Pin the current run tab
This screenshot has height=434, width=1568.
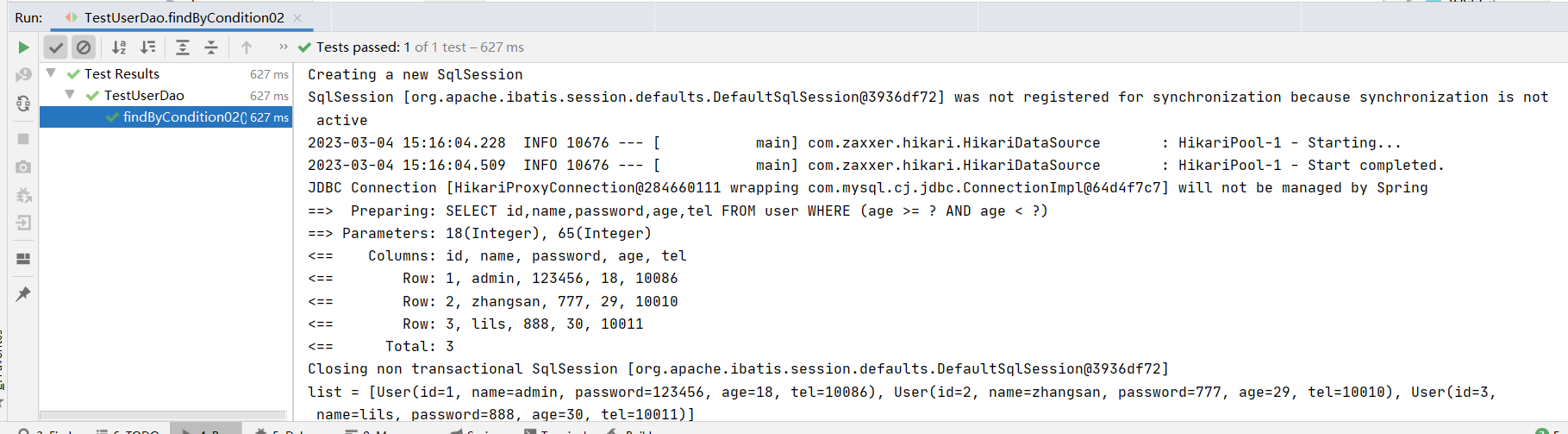pos(23,294)
